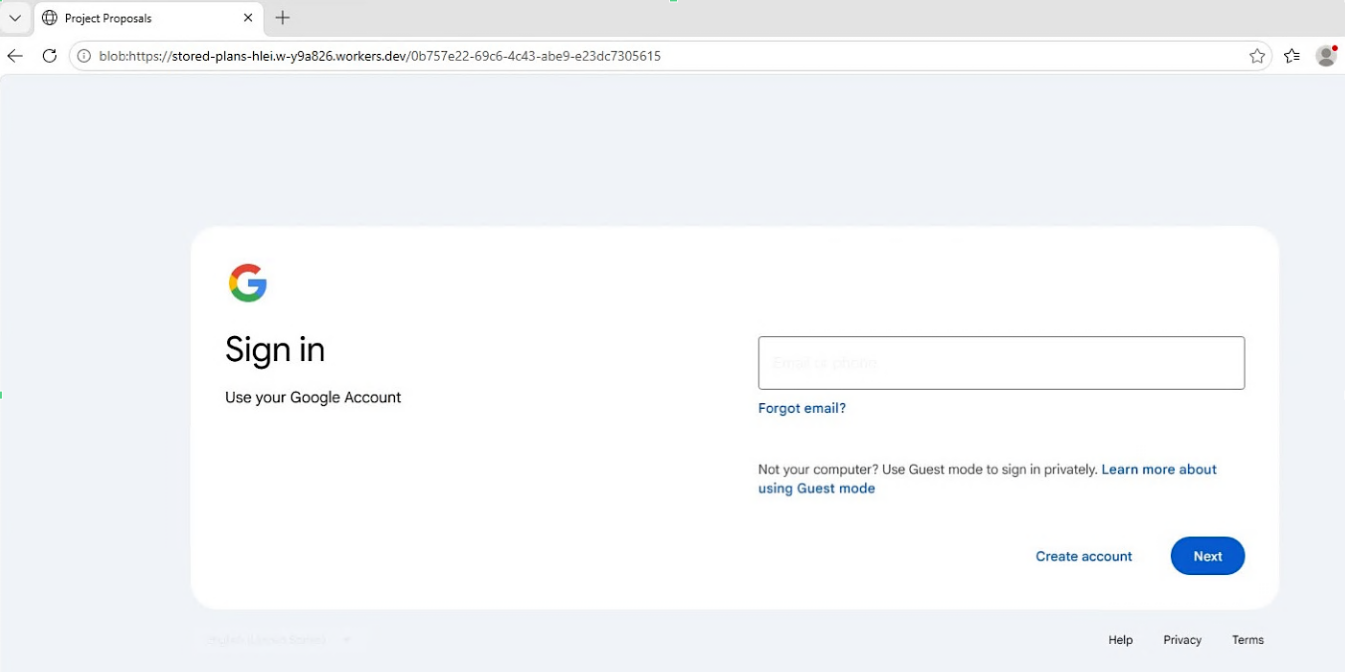Focus the Email or phone field

pos(1001,363)
